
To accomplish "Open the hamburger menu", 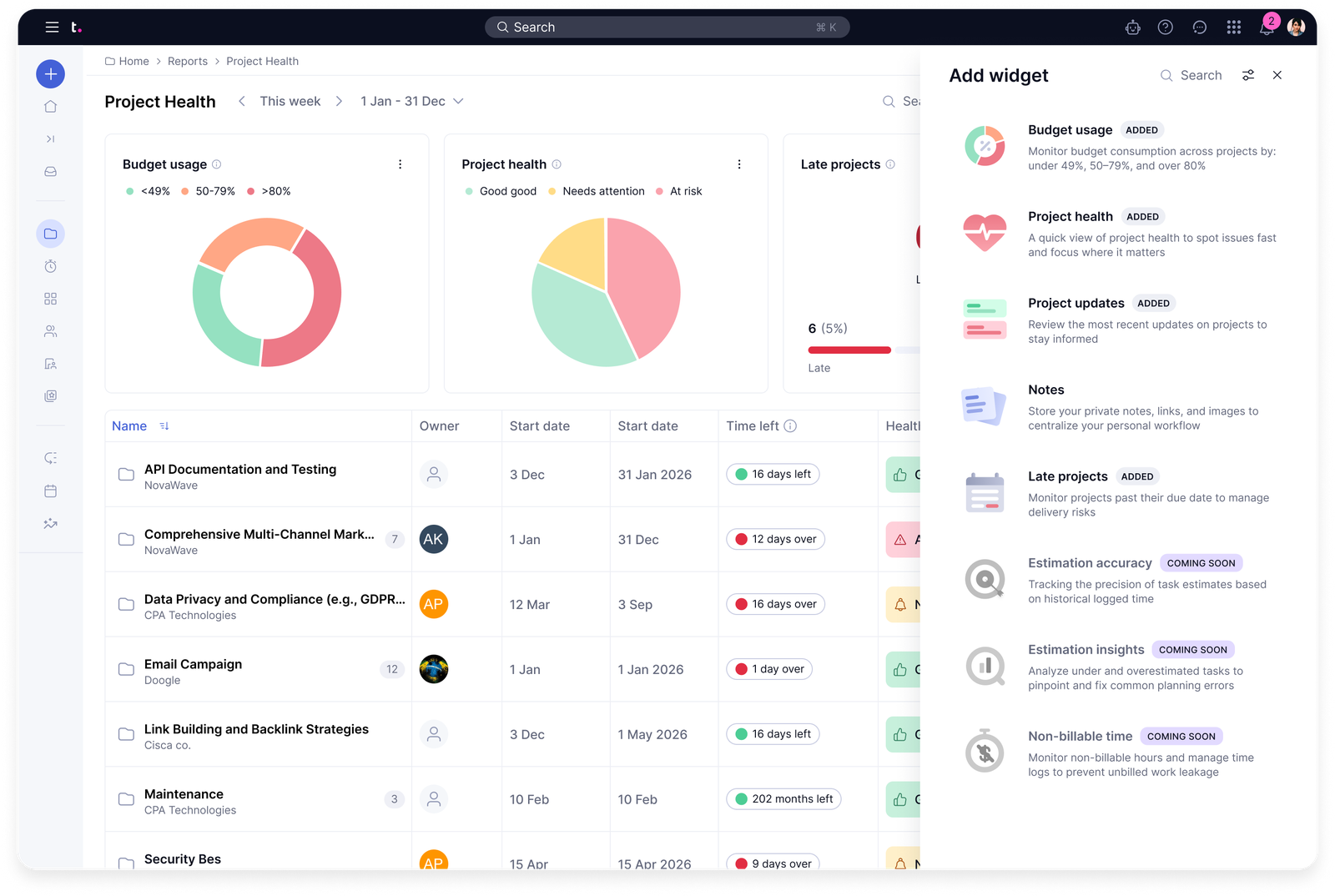I will (x=52, y=28).
